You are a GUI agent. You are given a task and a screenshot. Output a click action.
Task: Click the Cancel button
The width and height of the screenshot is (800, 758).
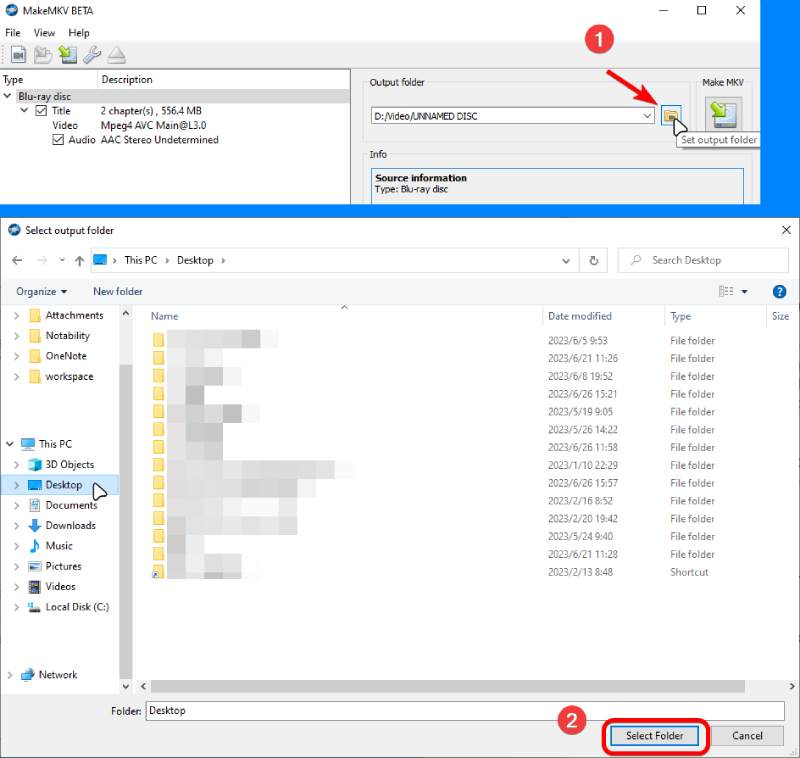pyautogui.click(x=747, y=736)
